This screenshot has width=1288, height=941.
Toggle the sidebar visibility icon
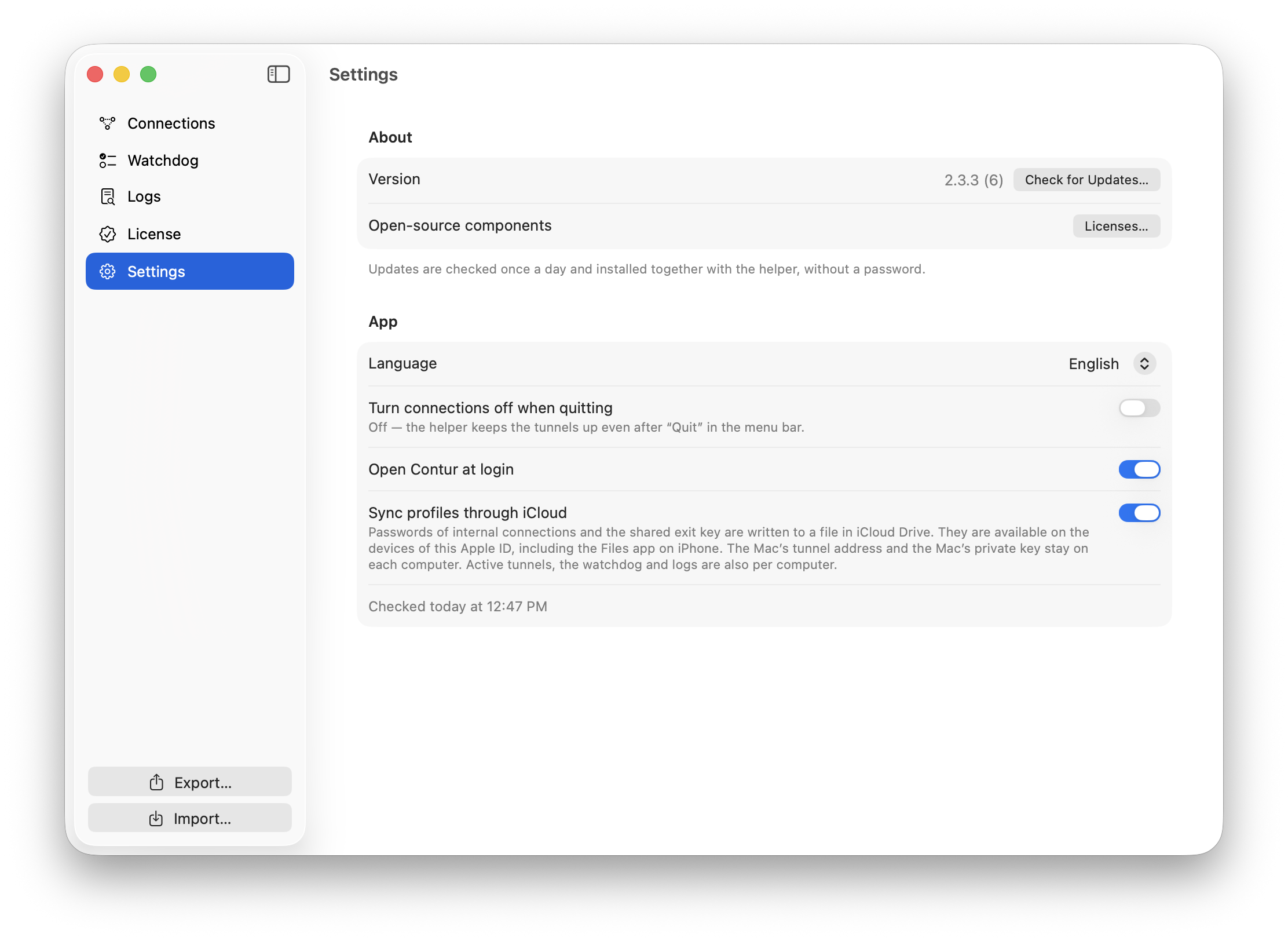point(279,74)
